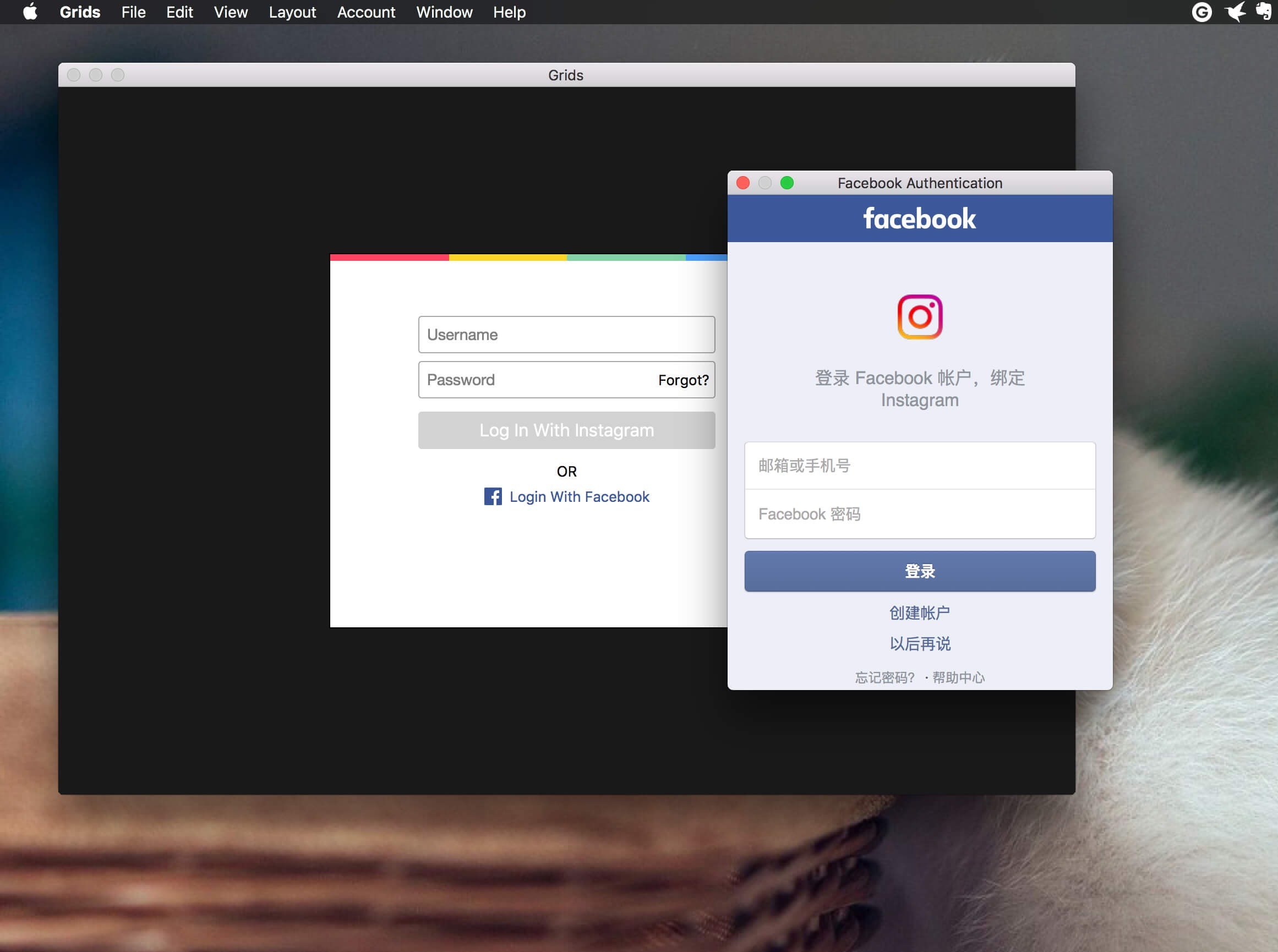The height and width of the screenshot is (952, 1278).
Task: Open the Evernote elephant menu bar icon
Action: (x=1263, y=12)
